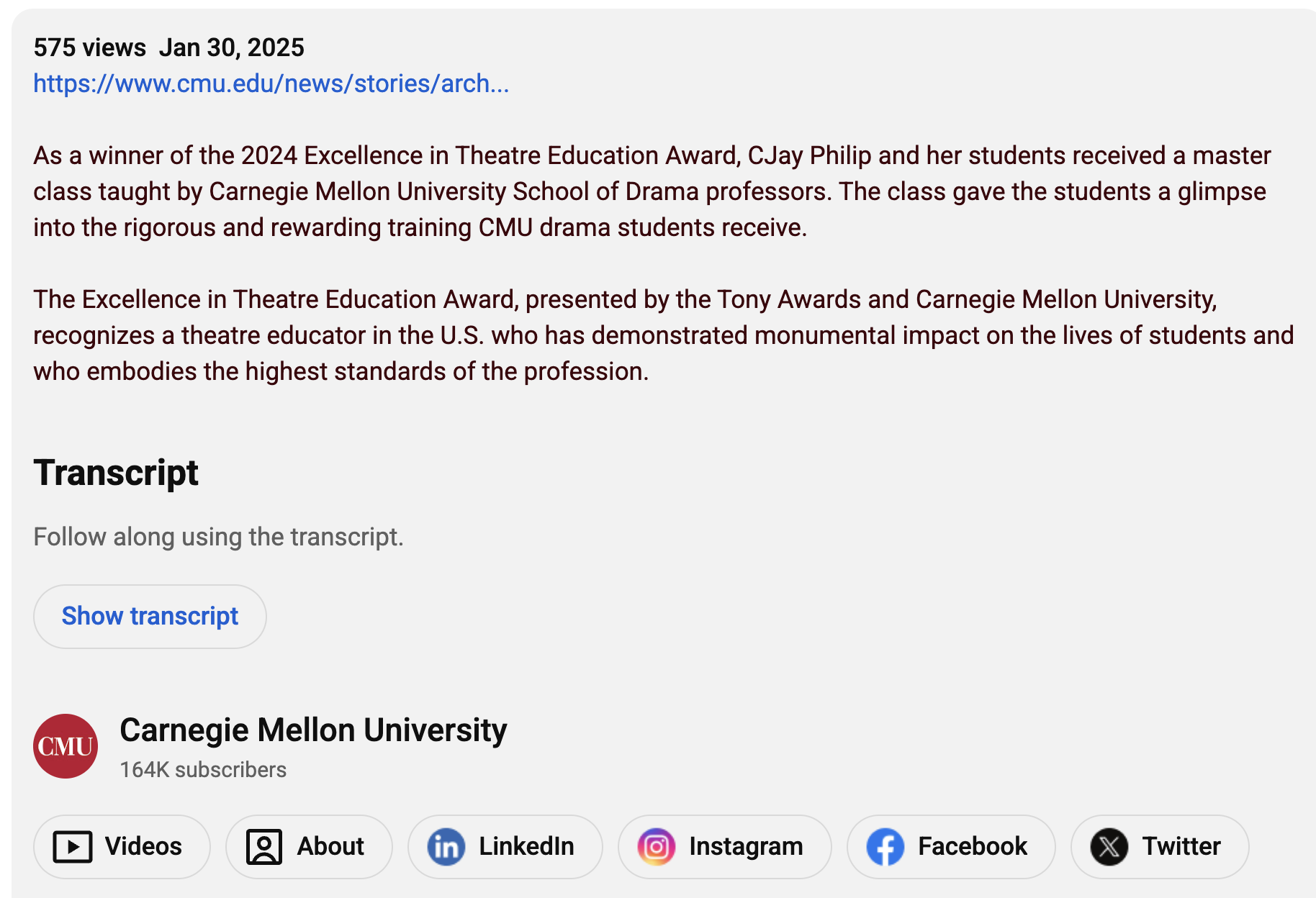Image resolution: width=1316 pixels, height=898 pixels.
Task: Click the person portrait About icon
Action: click(x=264, y=846)
